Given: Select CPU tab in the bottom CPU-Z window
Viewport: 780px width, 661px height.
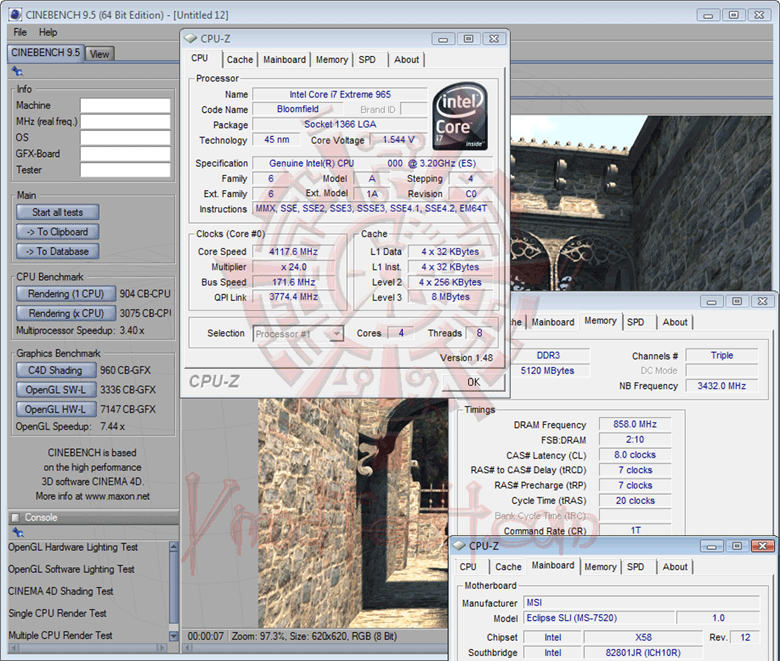Looking at the screenshot, I should 468,567.
